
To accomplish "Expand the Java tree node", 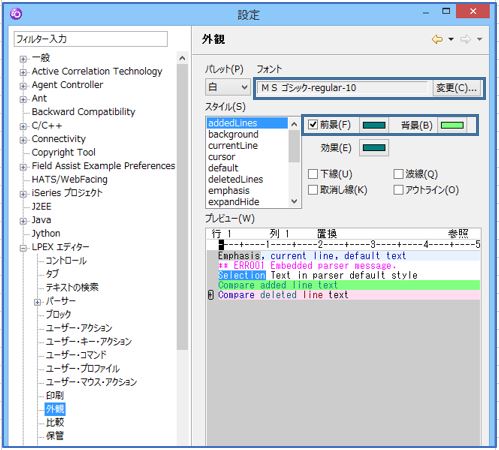I will 23,221.
